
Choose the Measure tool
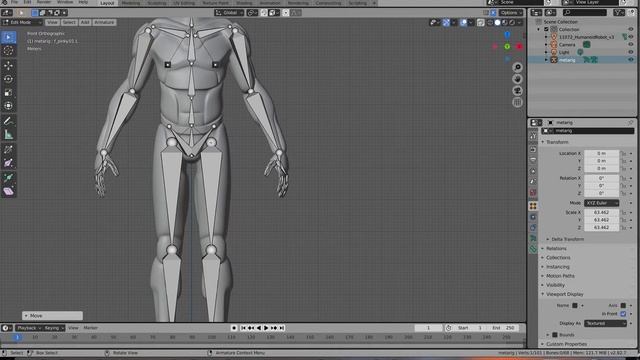[x=8, y=134]
